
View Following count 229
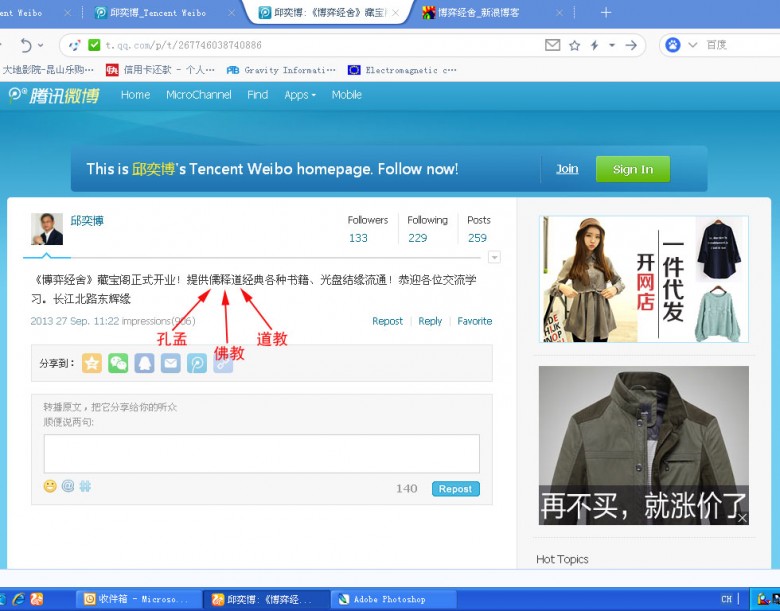tap(418, 238)
